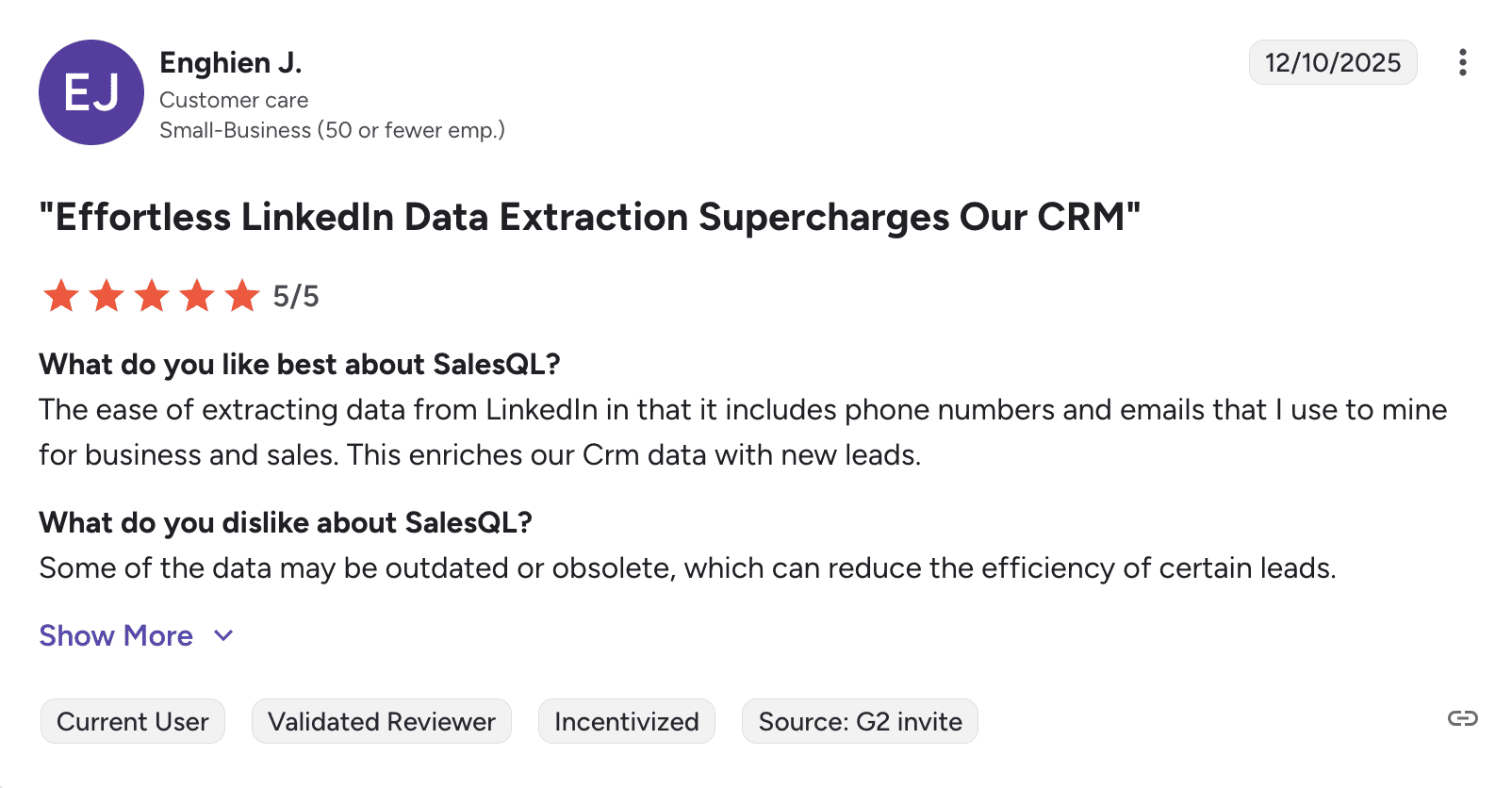Open reviewer profile Enghien J.
Viewport: 1512px width, 788px height.
coord(231,62)
